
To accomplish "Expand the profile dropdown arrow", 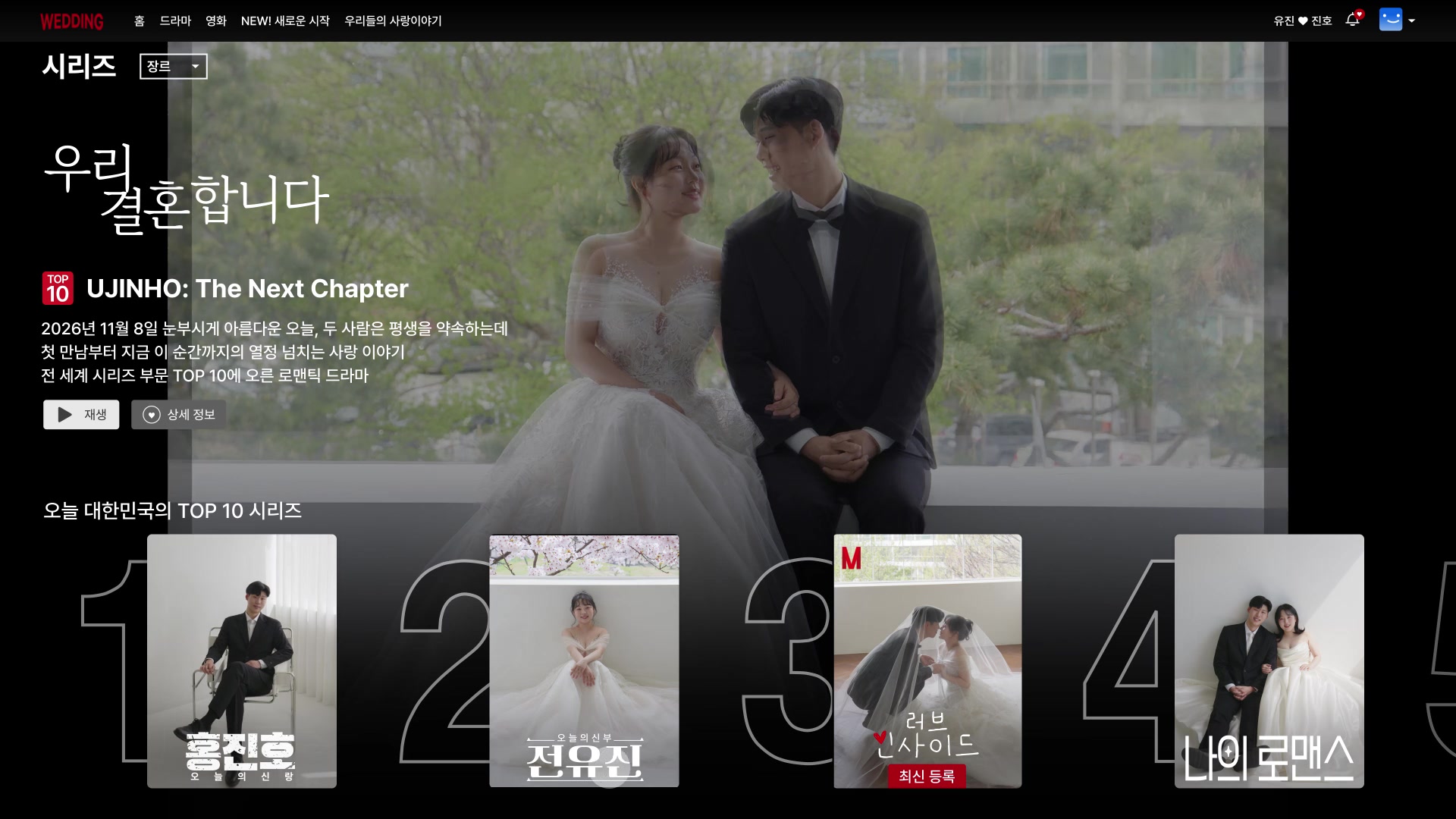I will click(1411, 20).
